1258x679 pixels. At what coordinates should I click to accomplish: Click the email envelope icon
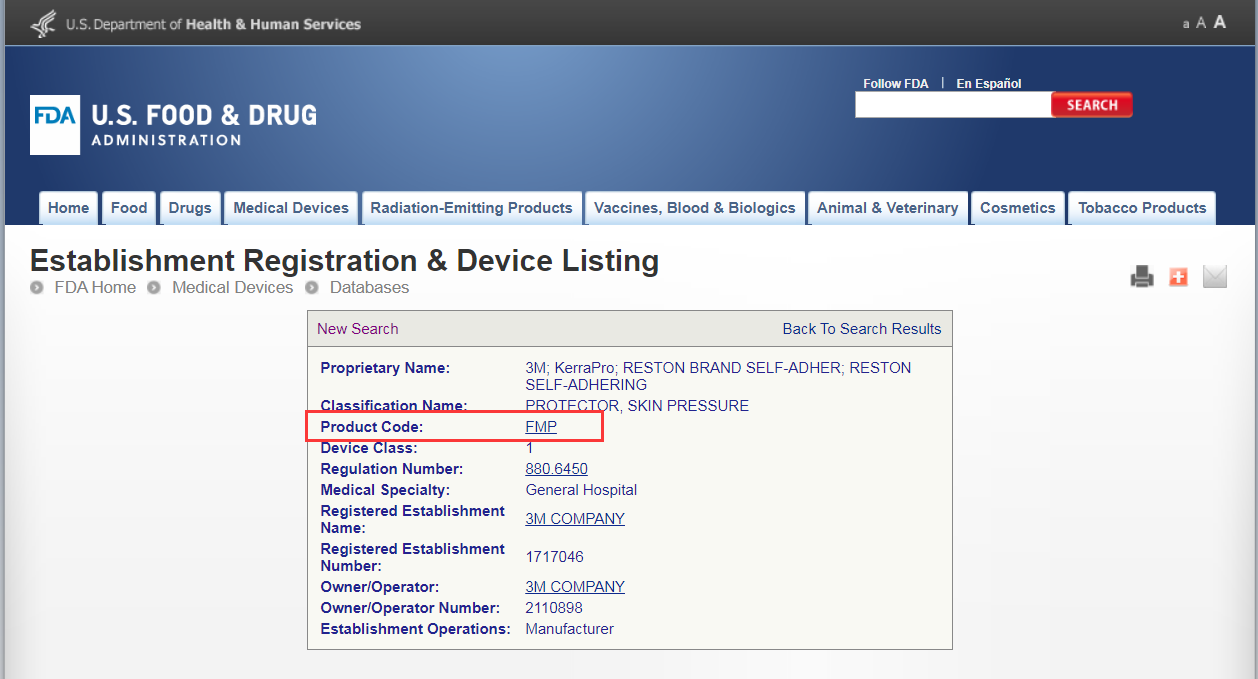1214,277
